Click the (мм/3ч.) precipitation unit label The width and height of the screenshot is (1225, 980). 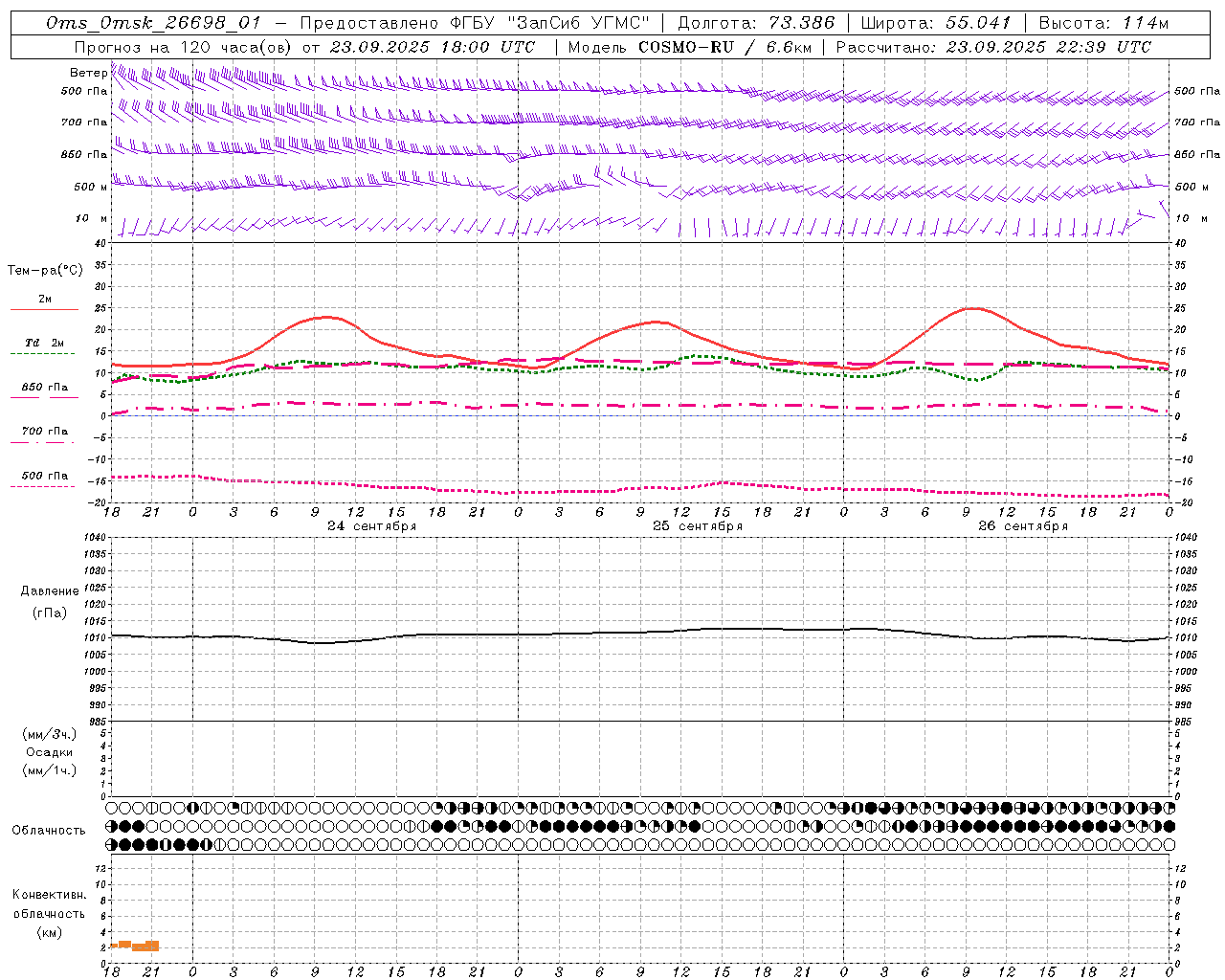coord(50,734)
